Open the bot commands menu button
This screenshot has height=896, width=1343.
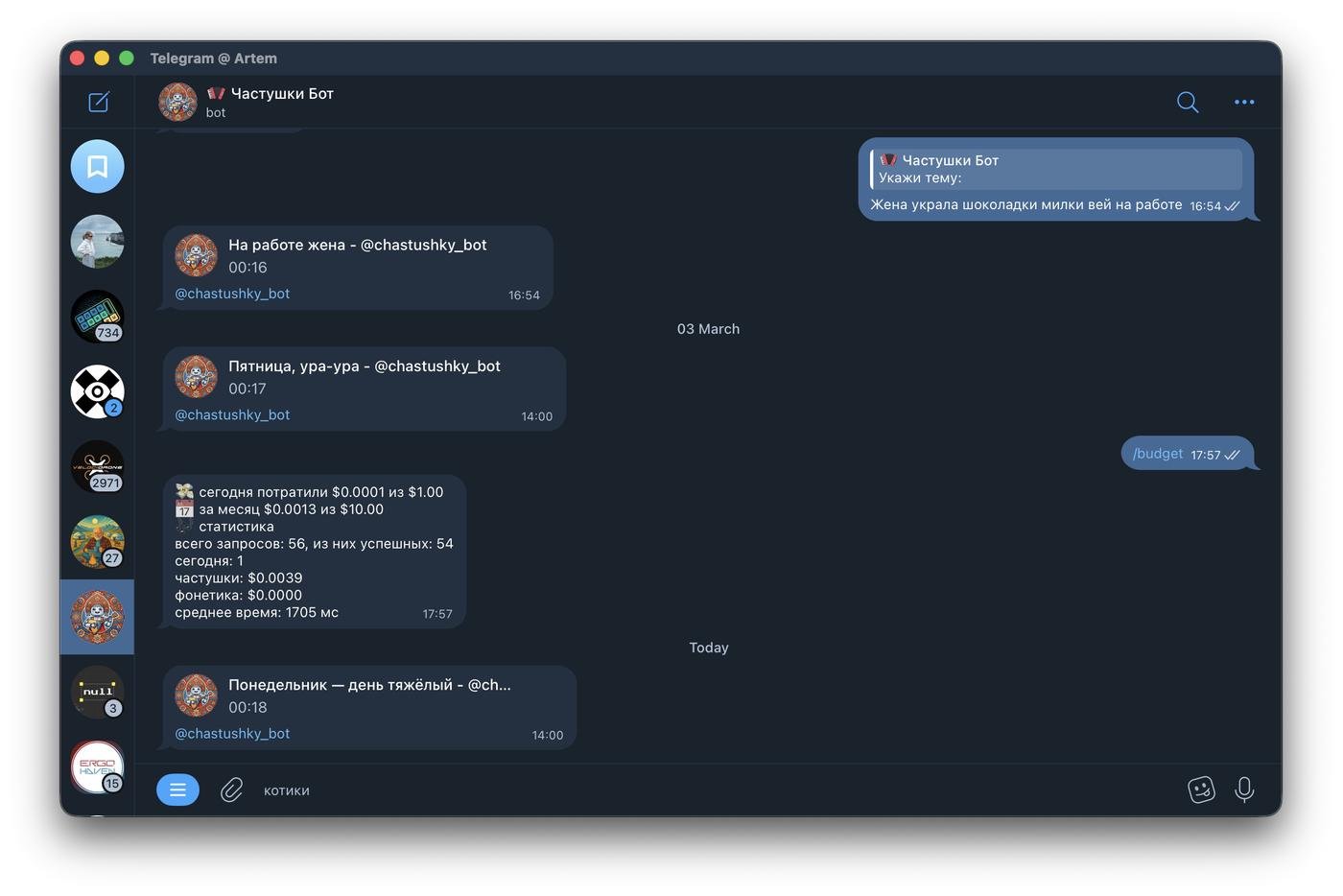(177, 790)
